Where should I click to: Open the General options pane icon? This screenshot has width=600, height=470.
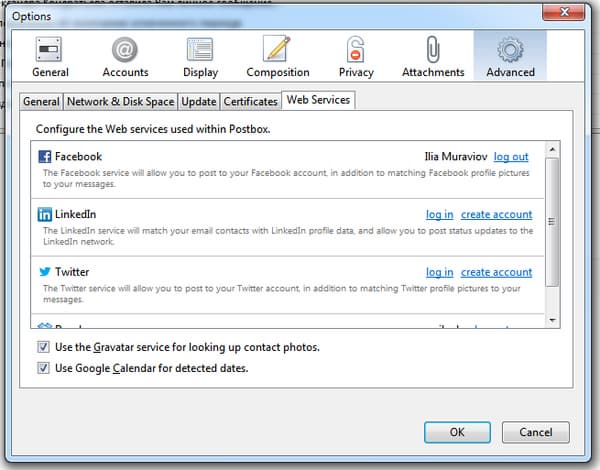click(49, 49)
